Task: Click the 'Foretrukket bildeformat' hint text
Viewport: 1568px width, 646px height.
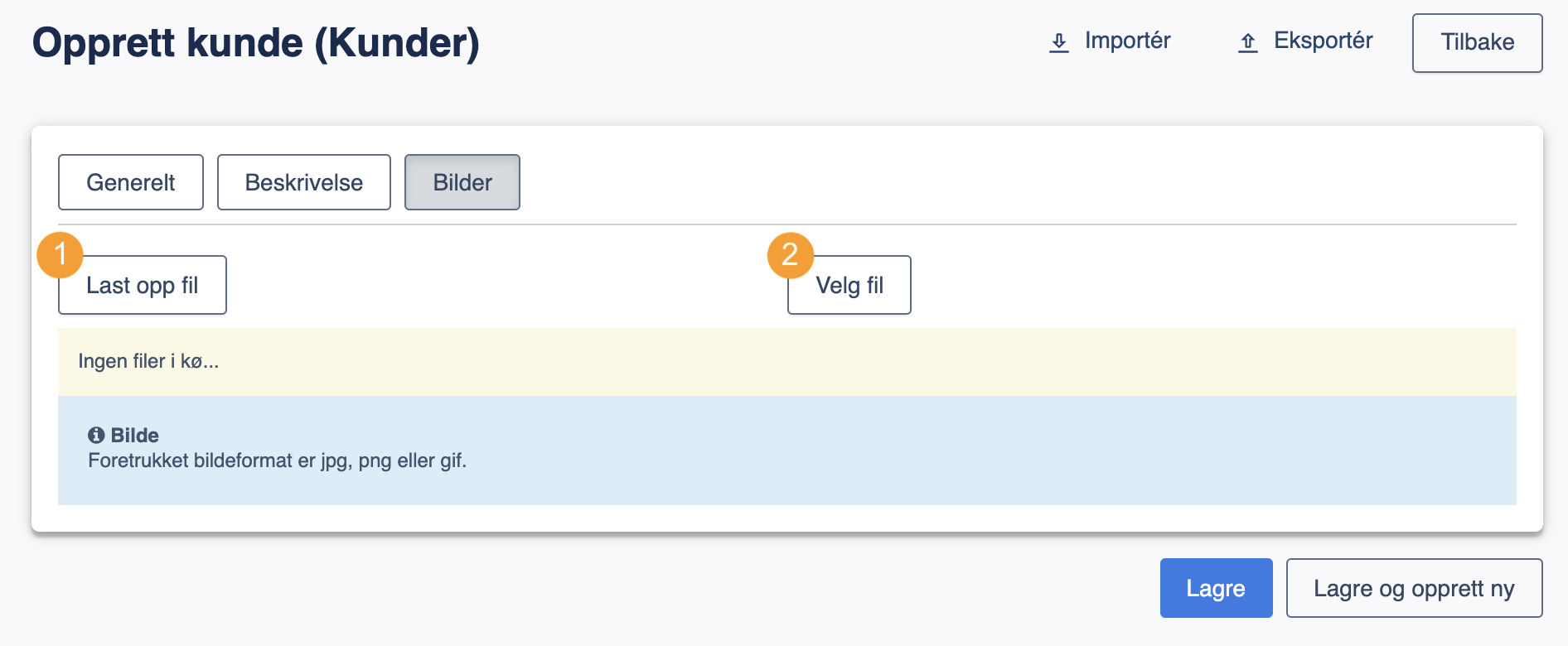Action: [278, 460]
